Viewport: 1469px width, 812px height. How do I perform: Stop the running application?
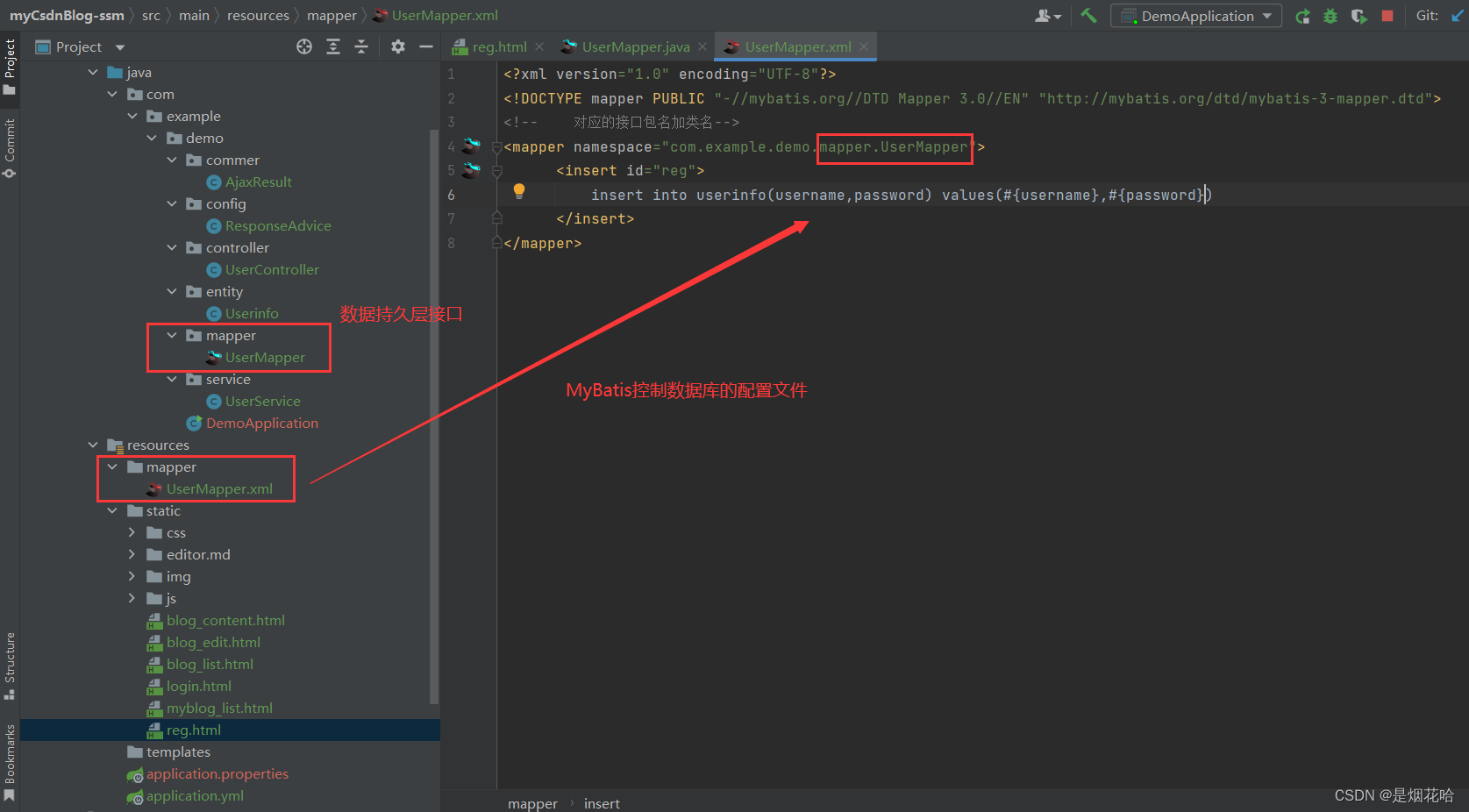click(x=1387, y=16)
